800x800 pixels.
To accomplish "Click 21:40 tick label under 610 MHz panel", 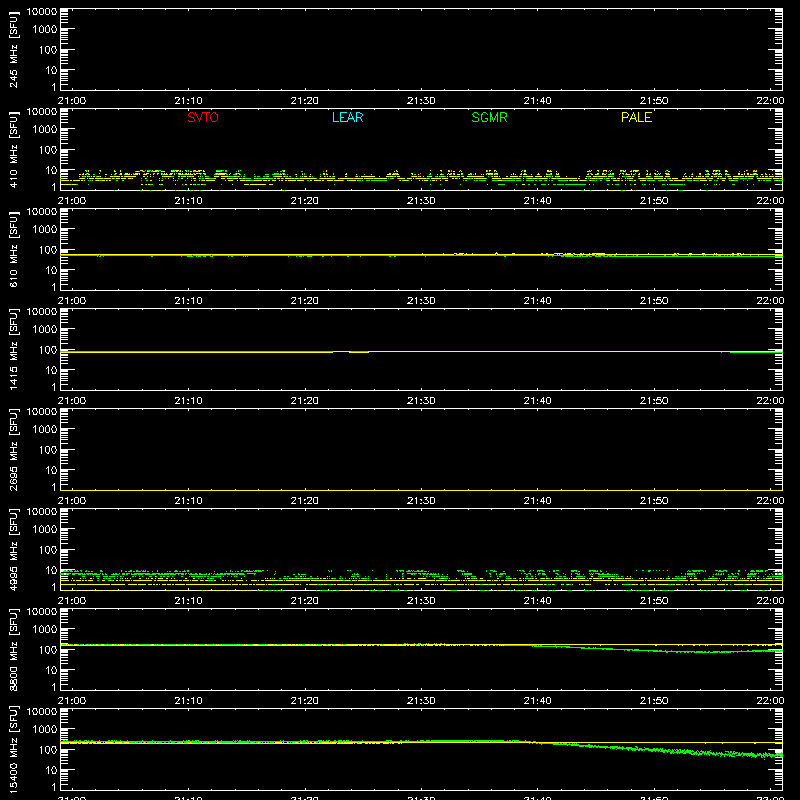I will tap(537, 301).
